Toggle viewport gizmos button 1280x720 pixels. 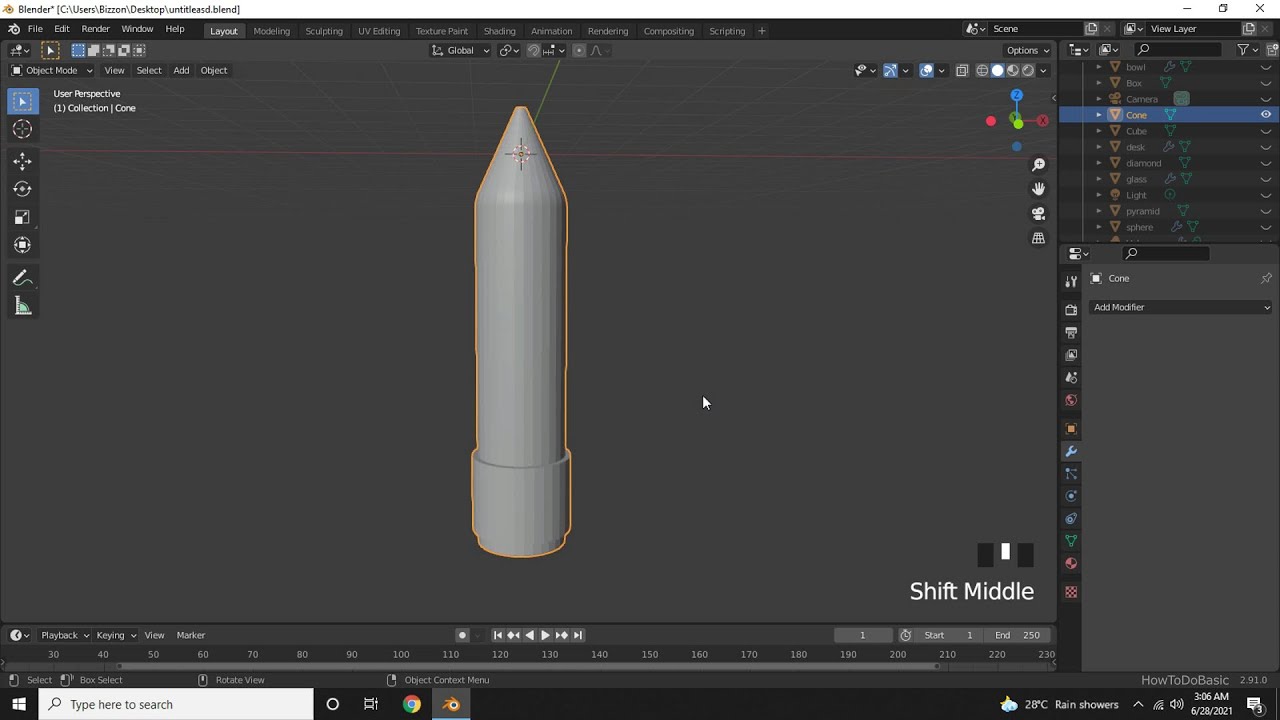pos(890,70)
